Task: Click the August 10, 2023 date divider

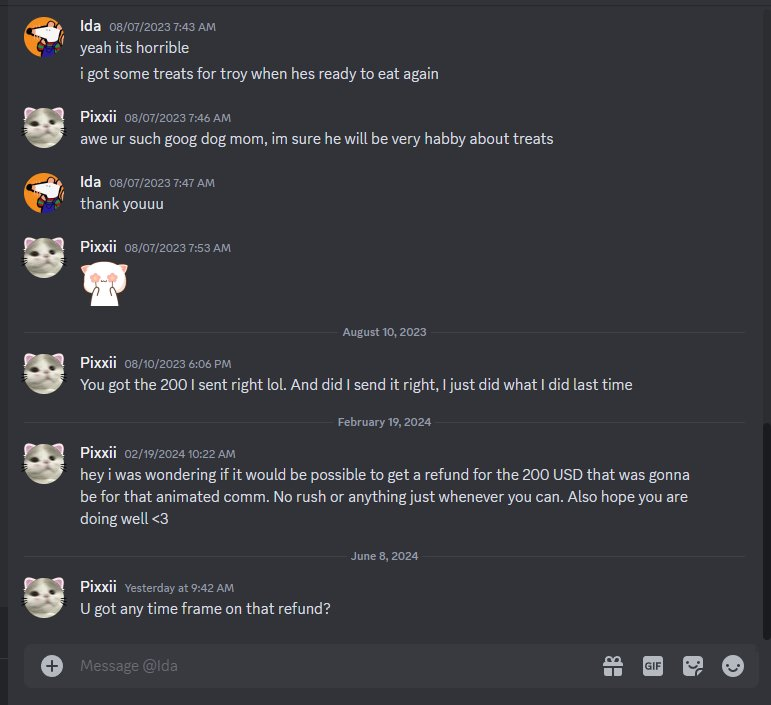Action: [384, 332]
